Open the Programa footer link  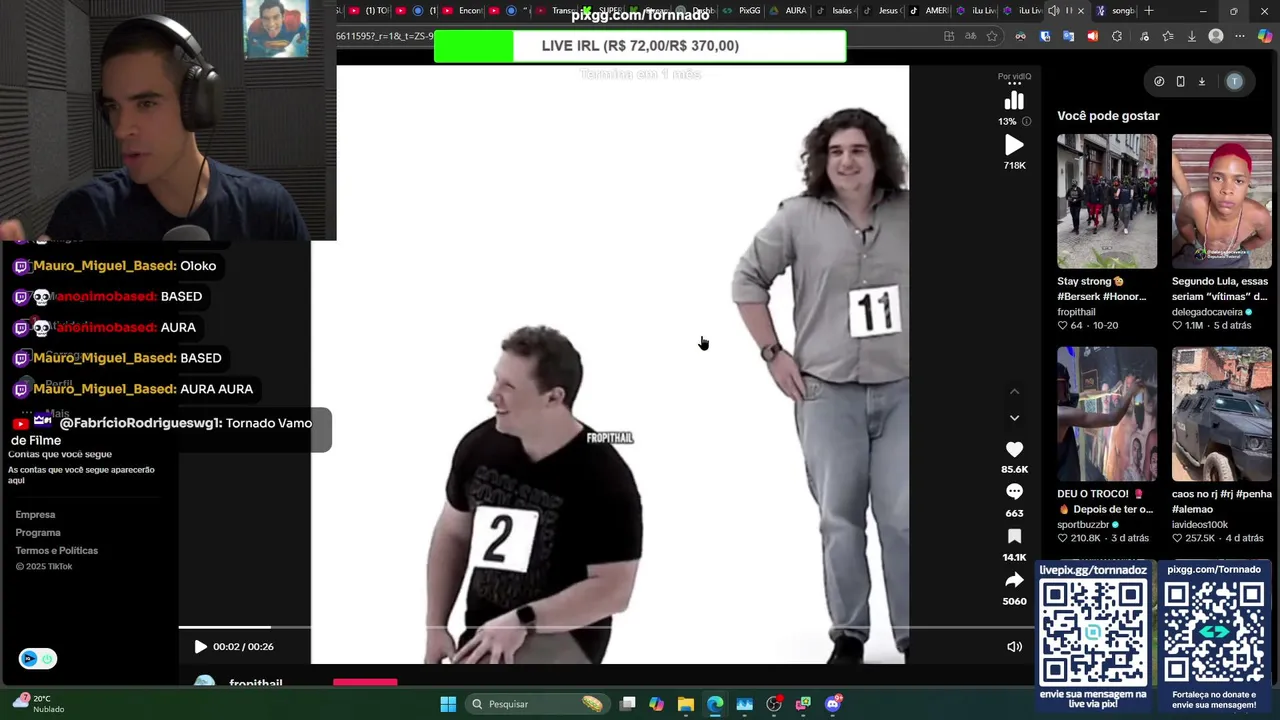point(38,533)
